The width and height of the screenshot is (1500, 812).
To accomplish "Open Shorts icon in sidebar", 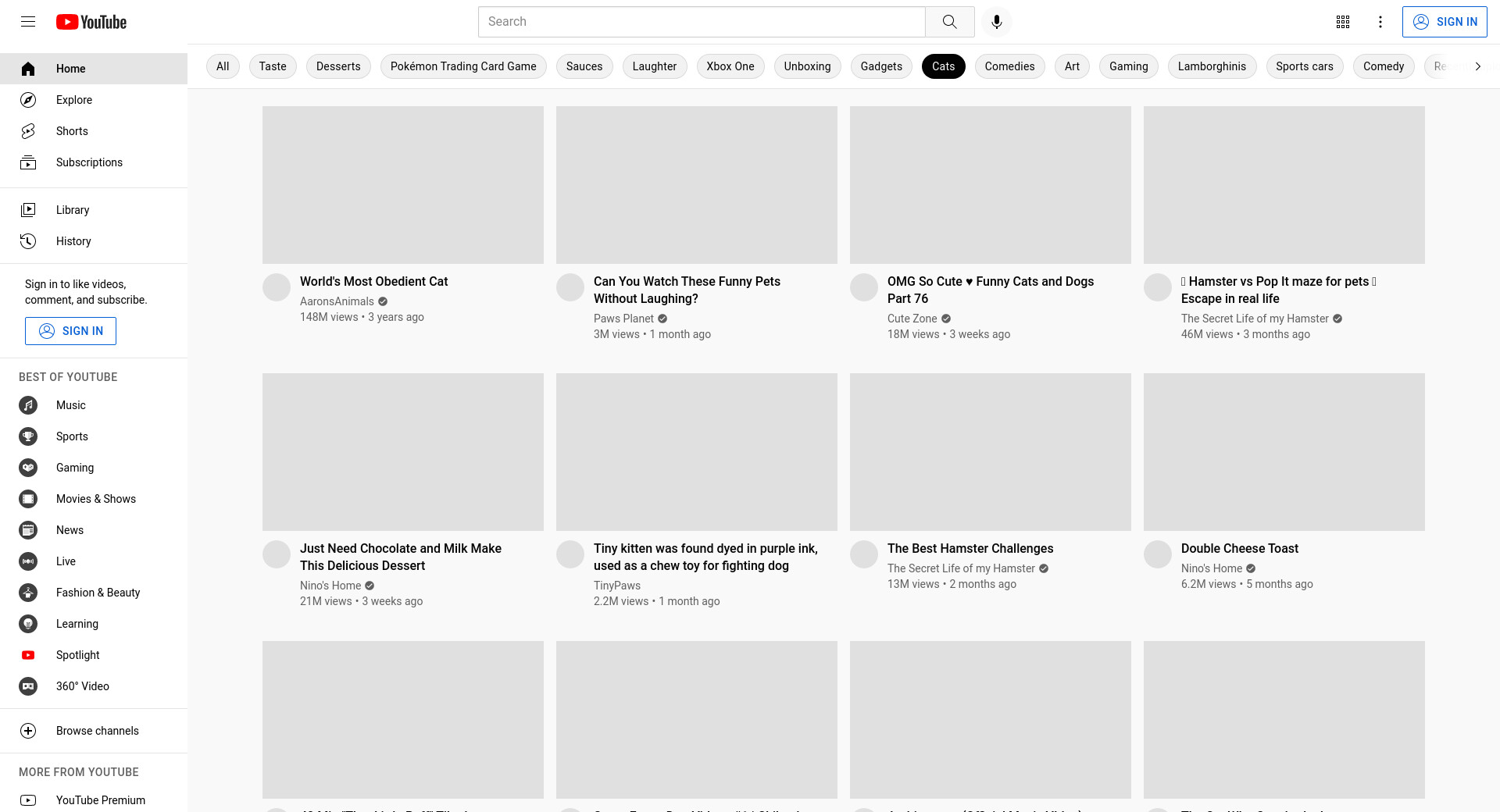I will (28, 131).
